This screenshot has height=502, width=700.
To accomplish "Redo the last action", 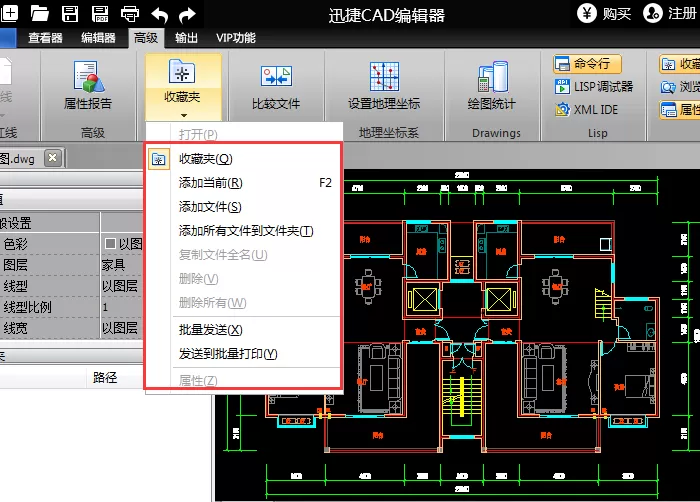I will tap(187, 15).
